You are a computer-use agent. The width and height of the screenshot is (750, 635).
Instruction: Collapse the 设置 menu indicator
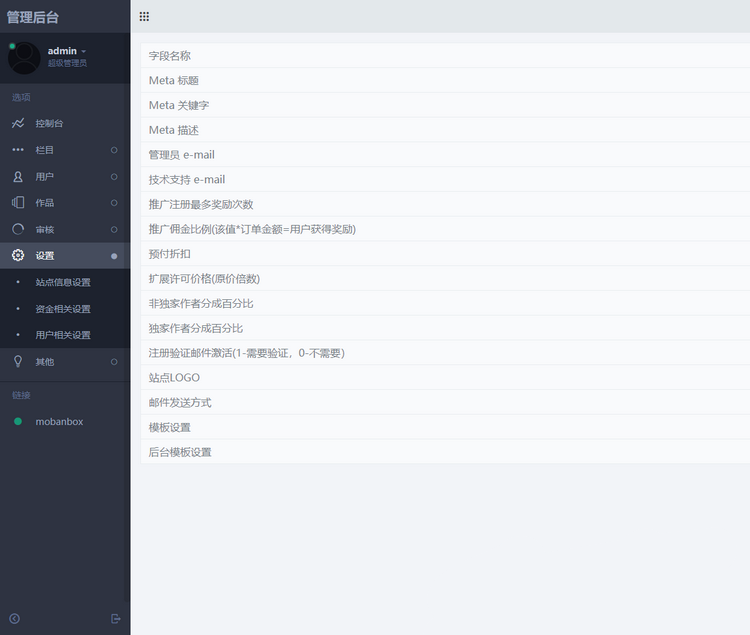click(x=114, y=256)
